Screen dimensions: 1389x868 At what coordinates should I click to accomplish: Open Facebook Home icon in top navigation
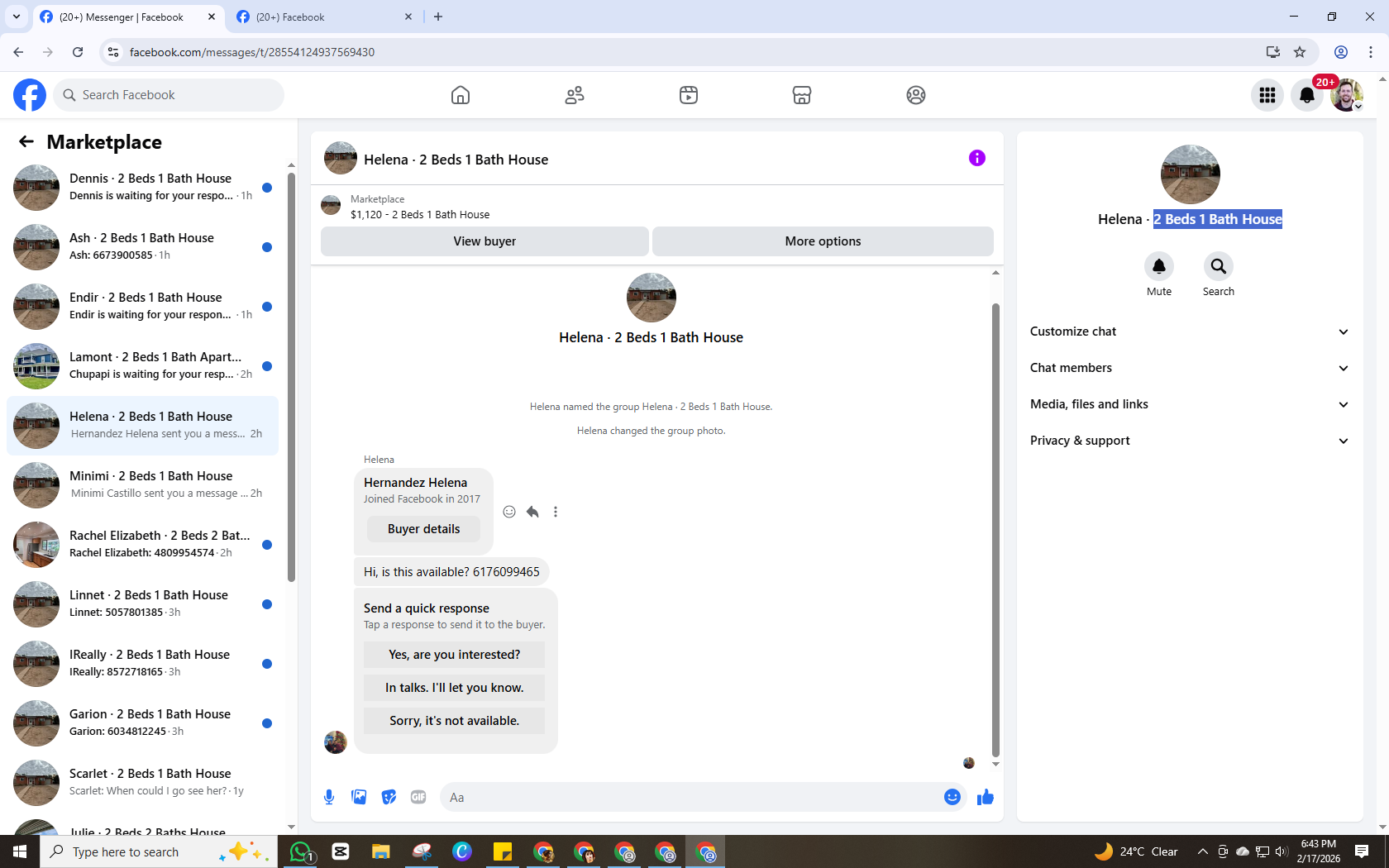(x=461, y=95)
